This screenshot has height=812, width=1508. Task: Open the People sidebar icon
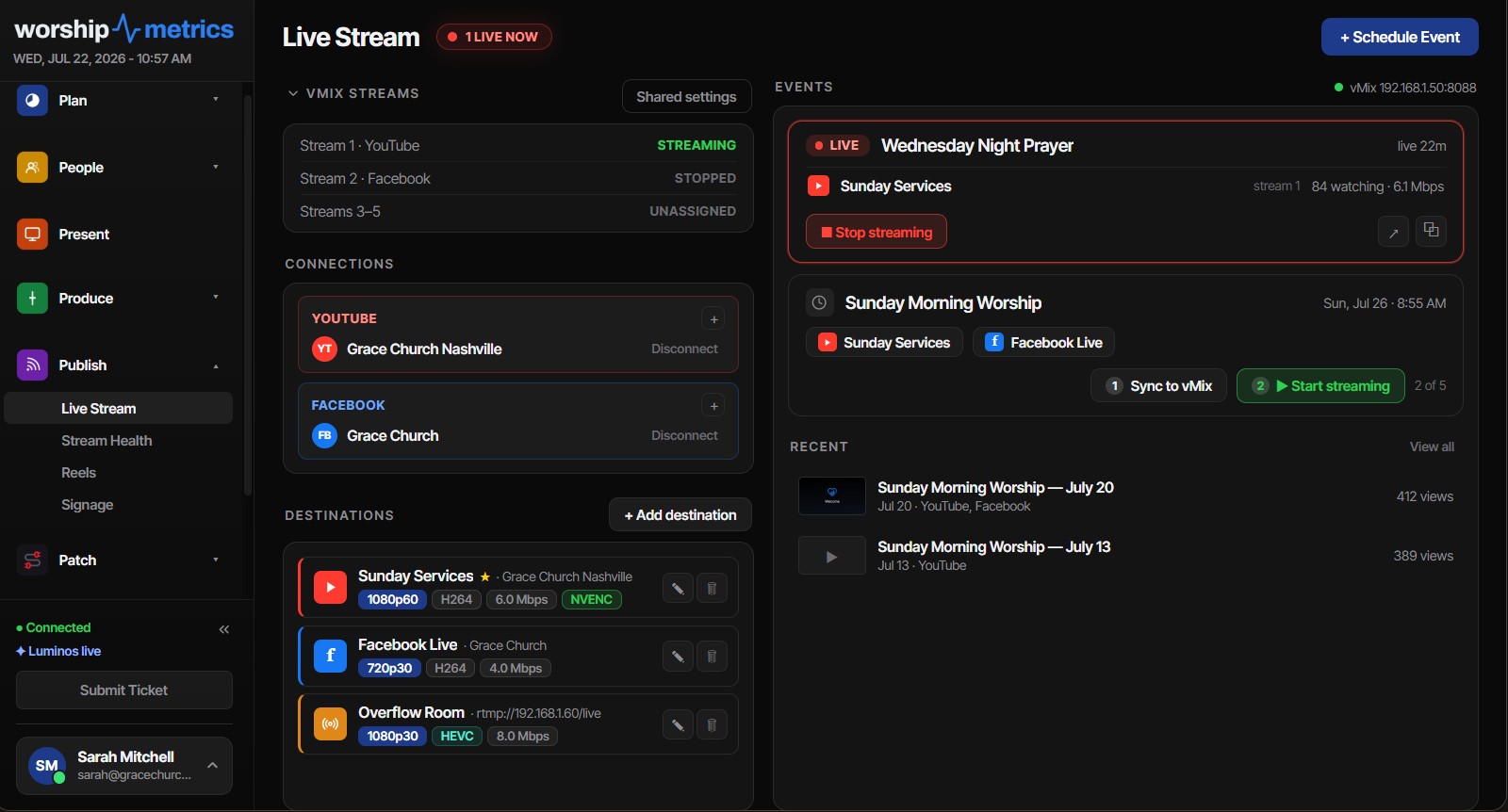coord(32,167)
